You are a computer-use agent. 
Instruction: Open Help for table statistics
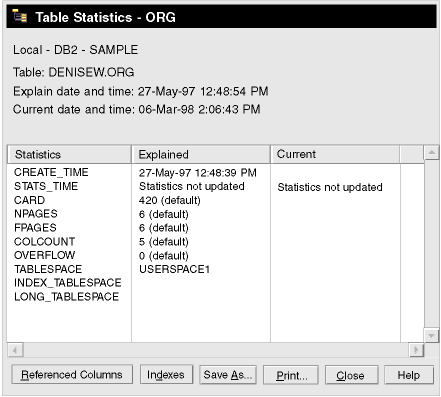(x=409, y=375)
